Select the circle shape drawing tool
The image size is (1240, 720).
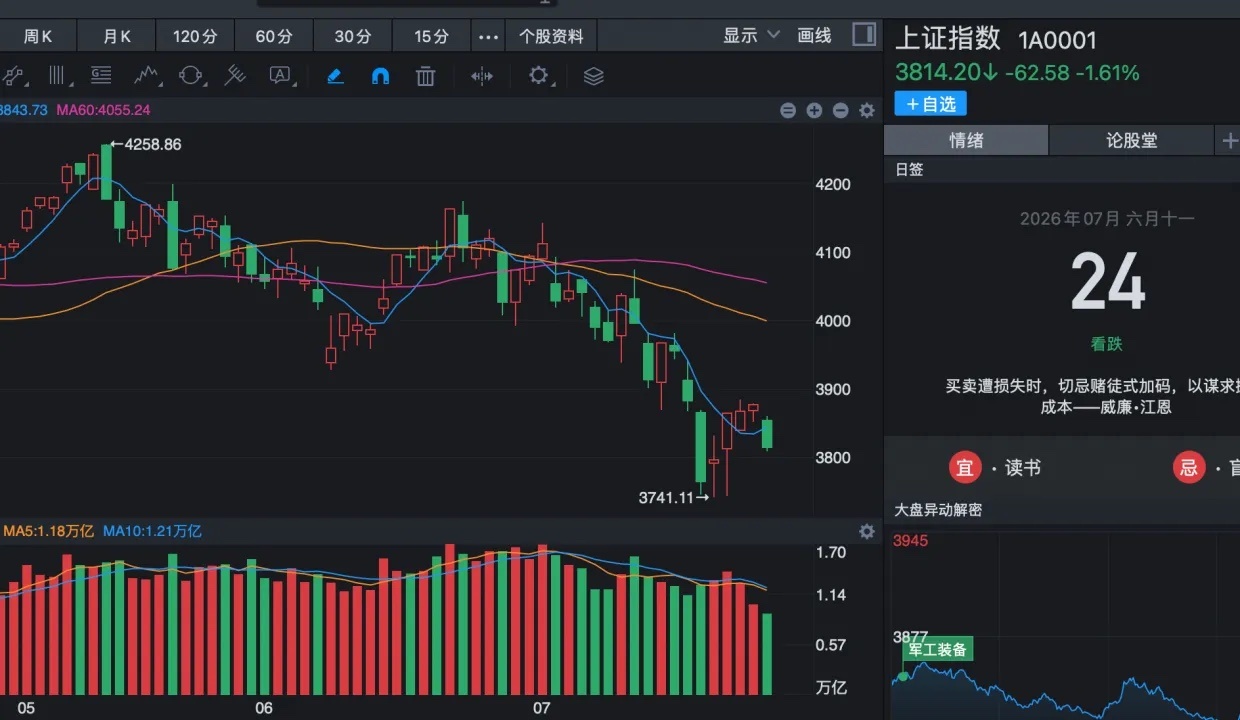tap(190, 76)
